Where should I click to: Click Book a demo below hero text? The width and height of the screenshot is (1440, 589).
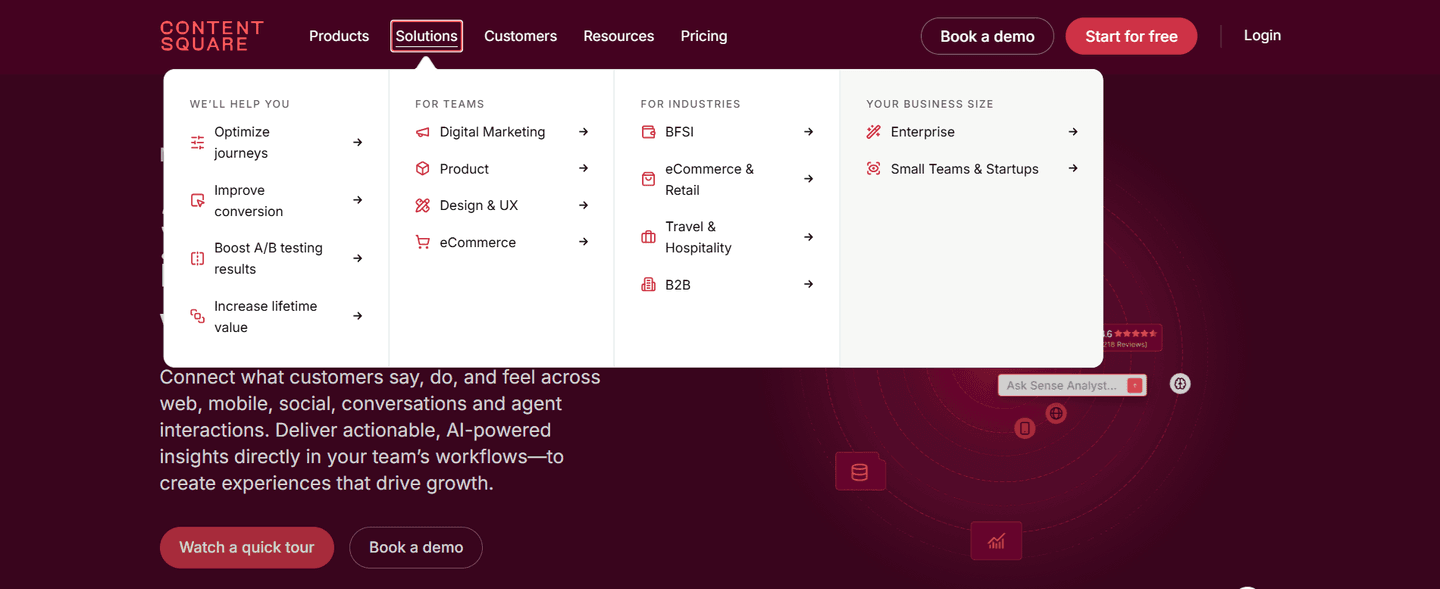tap(416, 548)
